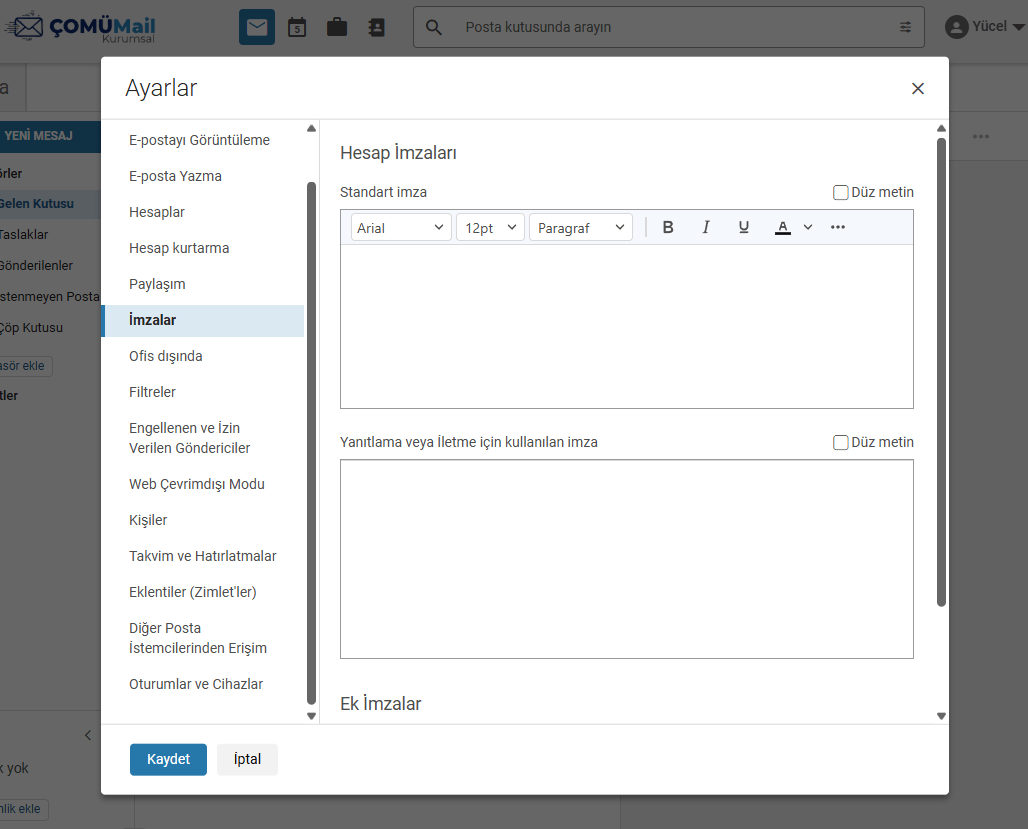
Task: Open the 12pt font size dropdown
Action: (x=490, y=228)
